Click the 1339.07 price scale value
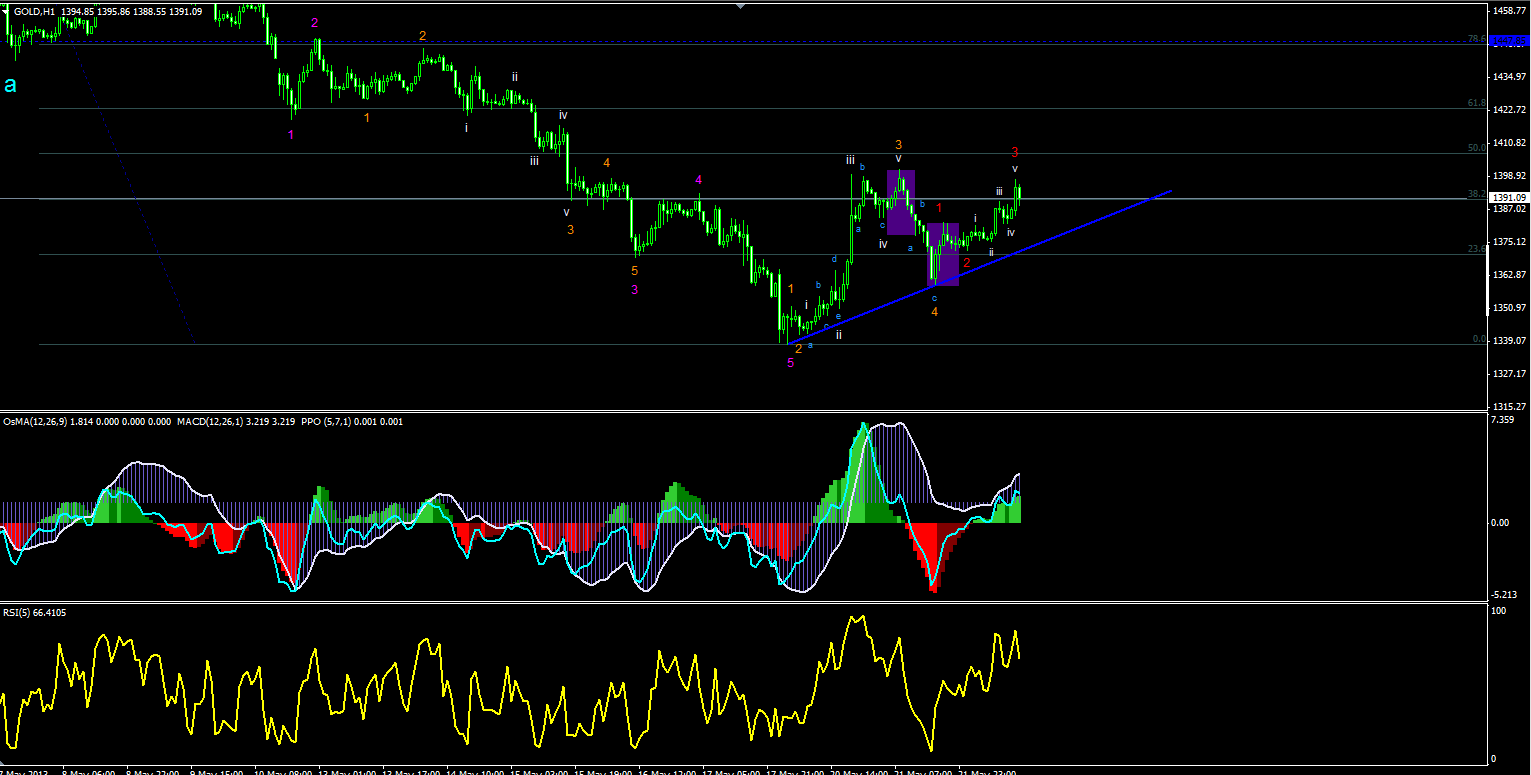The width and height of the screenshot is (1531, 775). 1509,341
